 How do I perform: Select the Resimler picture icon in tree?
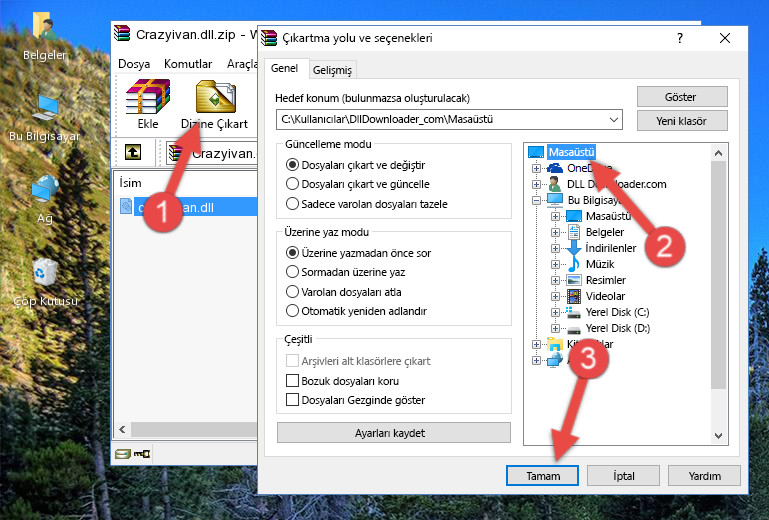(573, 280)
